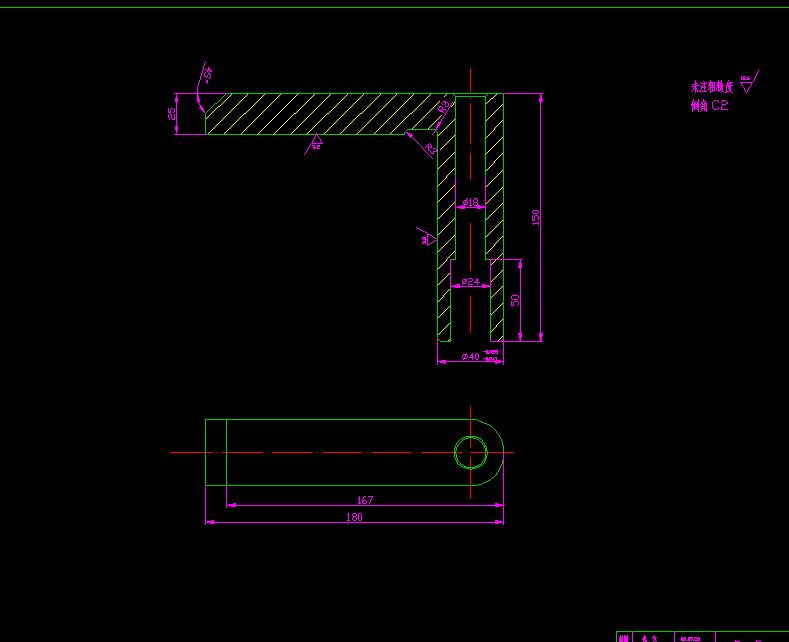The height and width of the screenshot is (642, 789).
Task: Click the 45° chamfer angle label
Action: click(208, 75)
